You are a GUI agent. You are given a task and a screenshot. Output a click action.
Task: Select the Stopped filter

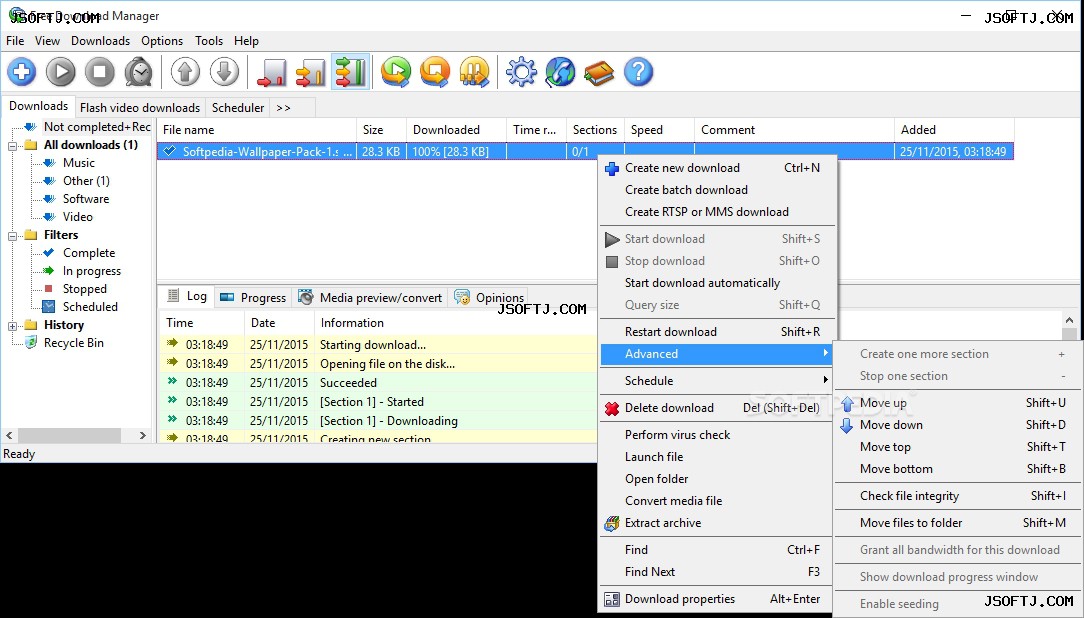click(84, 289)
